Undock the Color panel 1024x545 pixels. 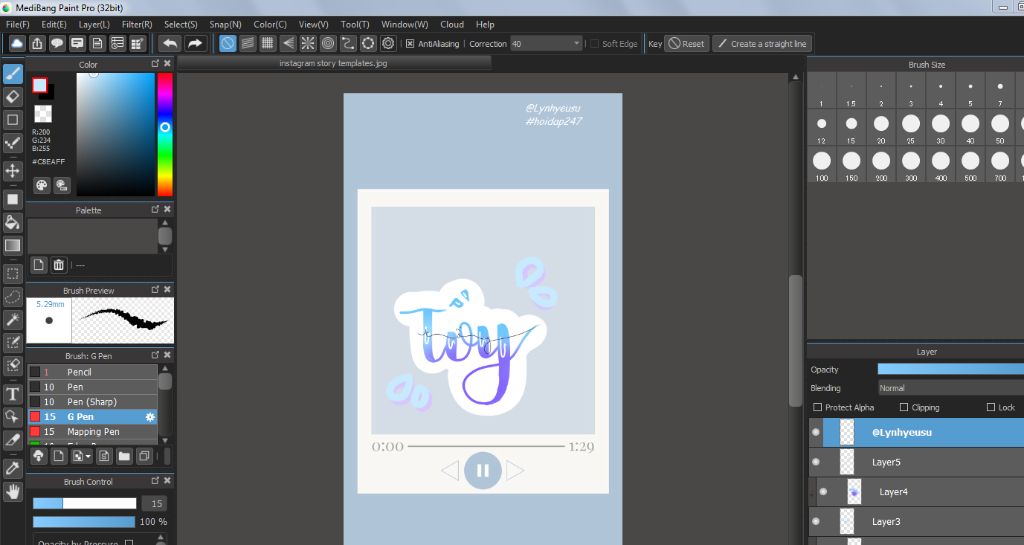tap(155, 64)
